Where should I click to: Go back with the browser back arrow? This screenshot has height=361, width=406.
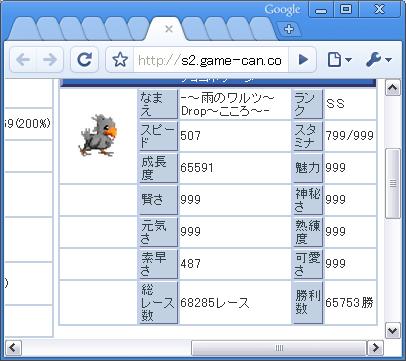pyautogui.click(x=23, y=60)
